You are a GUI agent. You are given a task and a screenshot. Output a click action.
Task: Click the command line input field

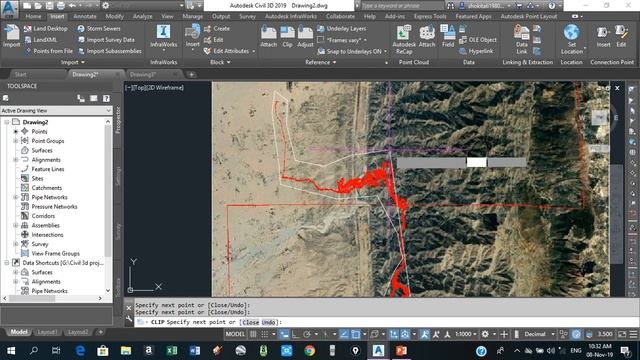tap(380, 322)
